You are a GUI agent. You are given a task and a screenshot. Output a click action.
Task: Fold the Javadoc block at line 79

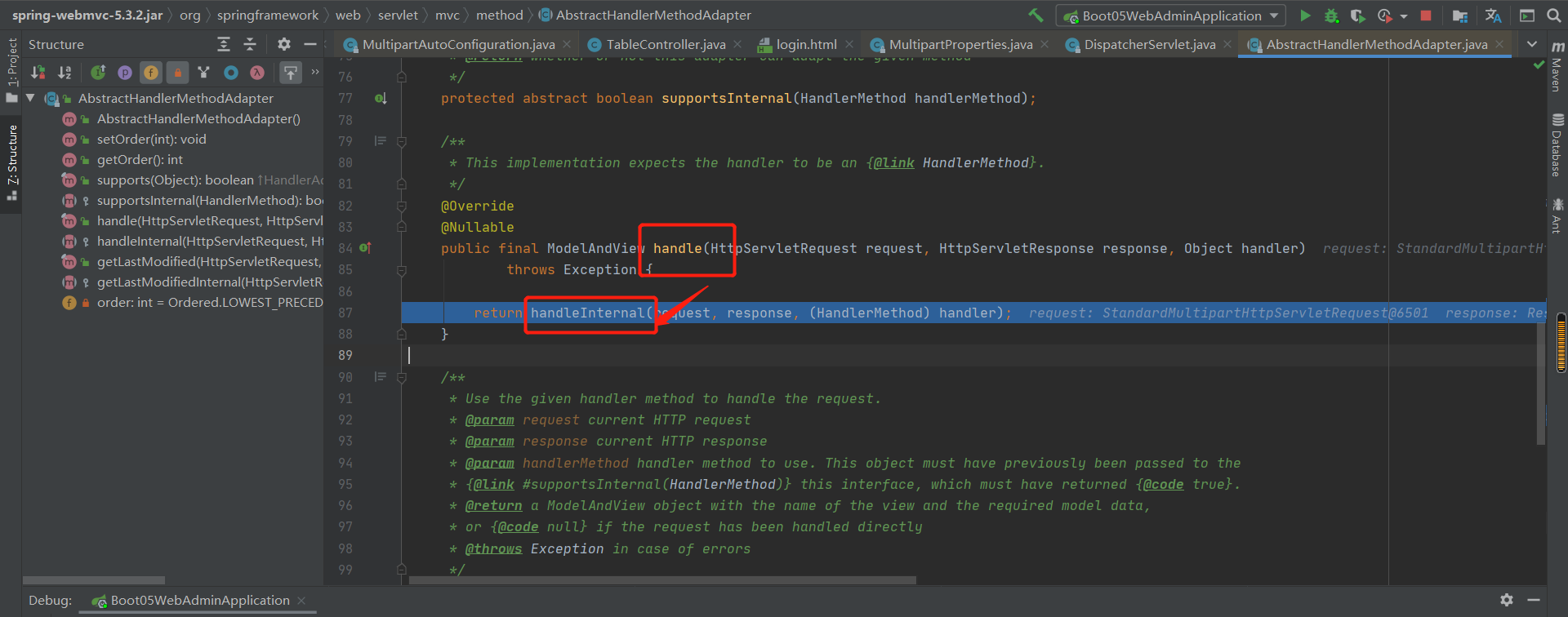click(402, 141)
